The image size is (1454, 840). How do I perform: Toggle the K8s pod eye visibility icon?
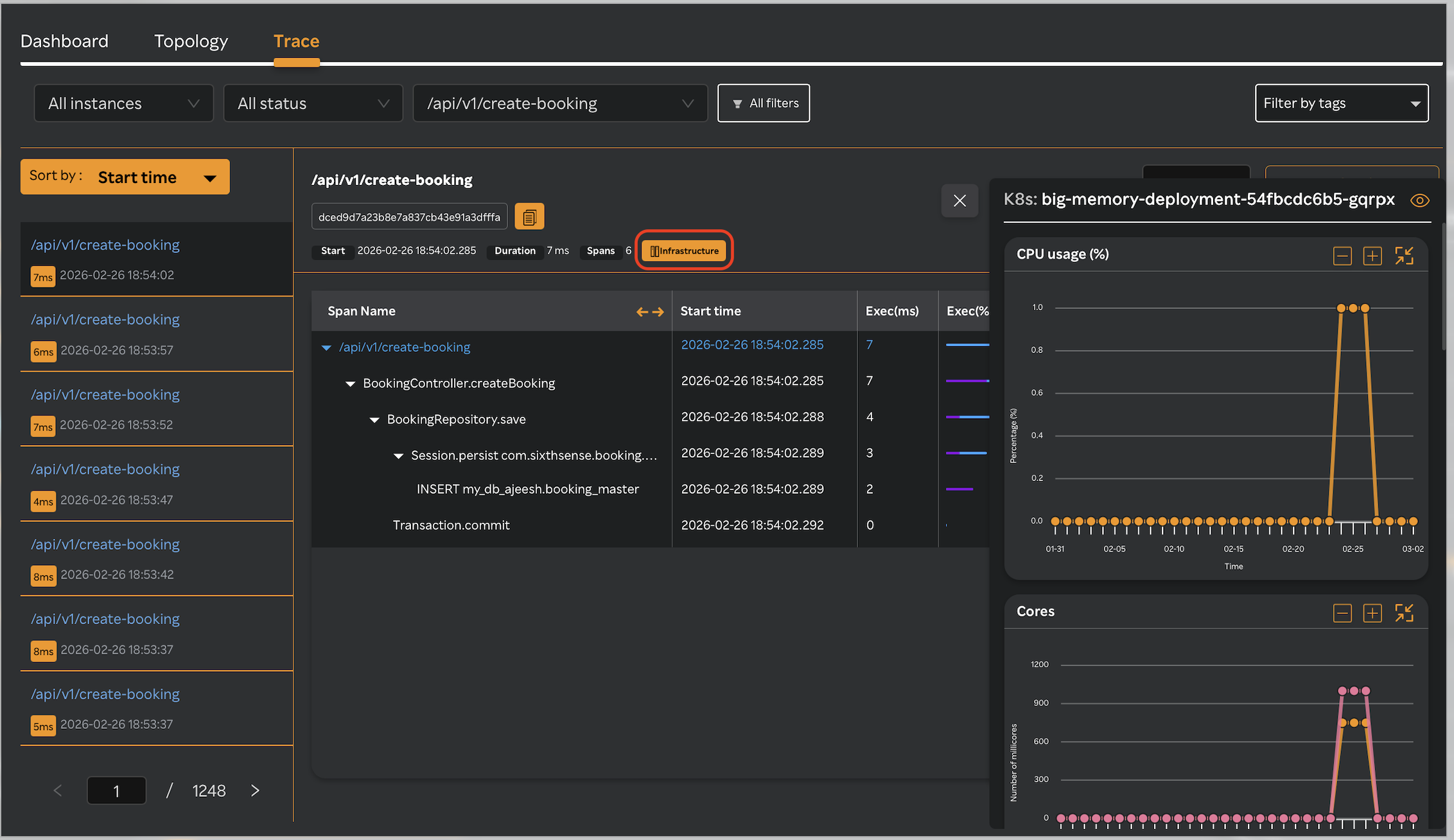point(1419,200)
